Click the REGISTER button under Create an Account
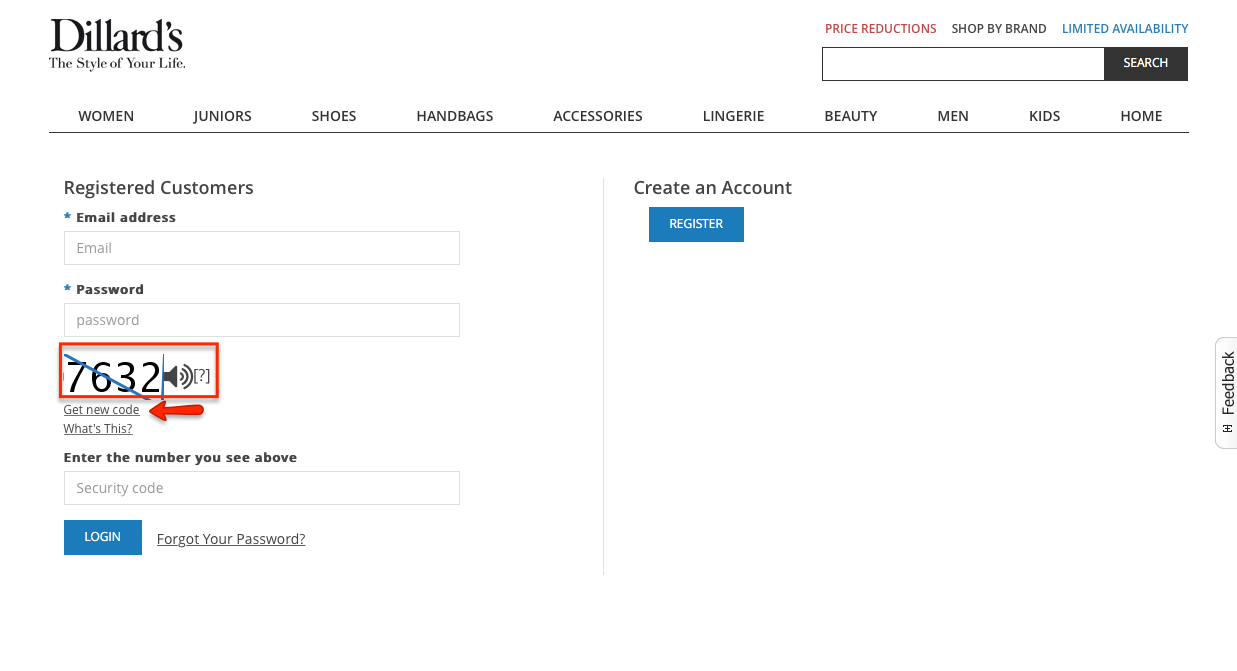Image resolution: width=1237 pixels, height=671 pixels. pyautogui.click(x=696, y=224)
